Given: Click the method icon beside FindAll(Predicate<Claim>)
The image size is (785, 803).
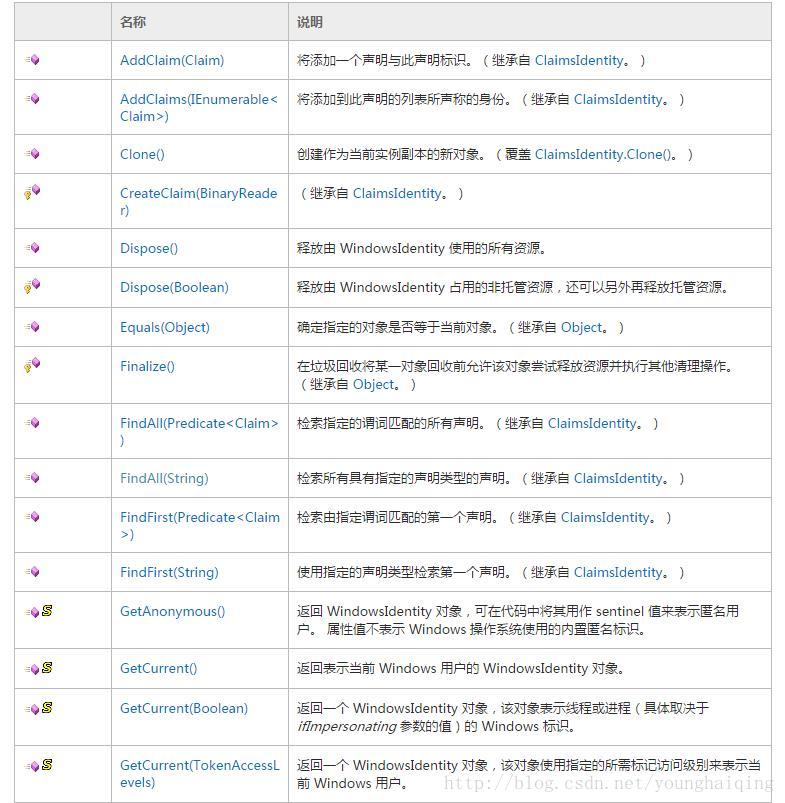Looking at the screenshot, I should 33,422.
